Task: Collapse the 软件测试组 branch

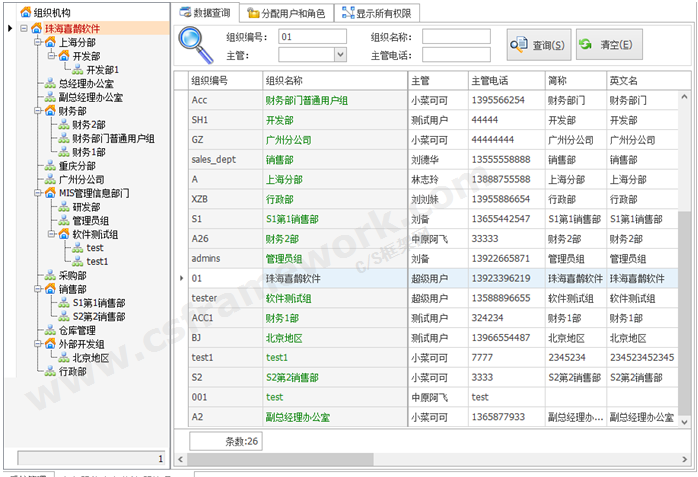Action: point(52,234)
